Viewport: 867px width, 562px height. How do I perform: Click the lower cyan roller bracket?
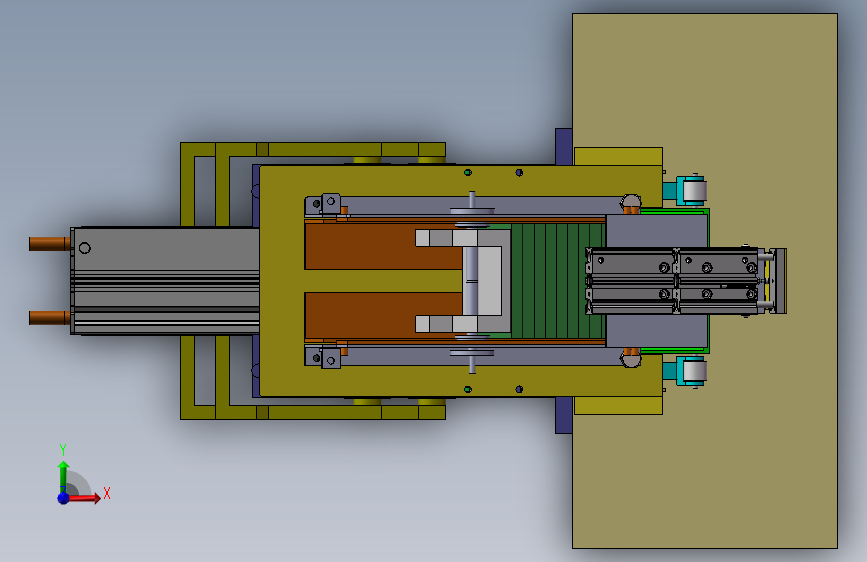point(685,371)
